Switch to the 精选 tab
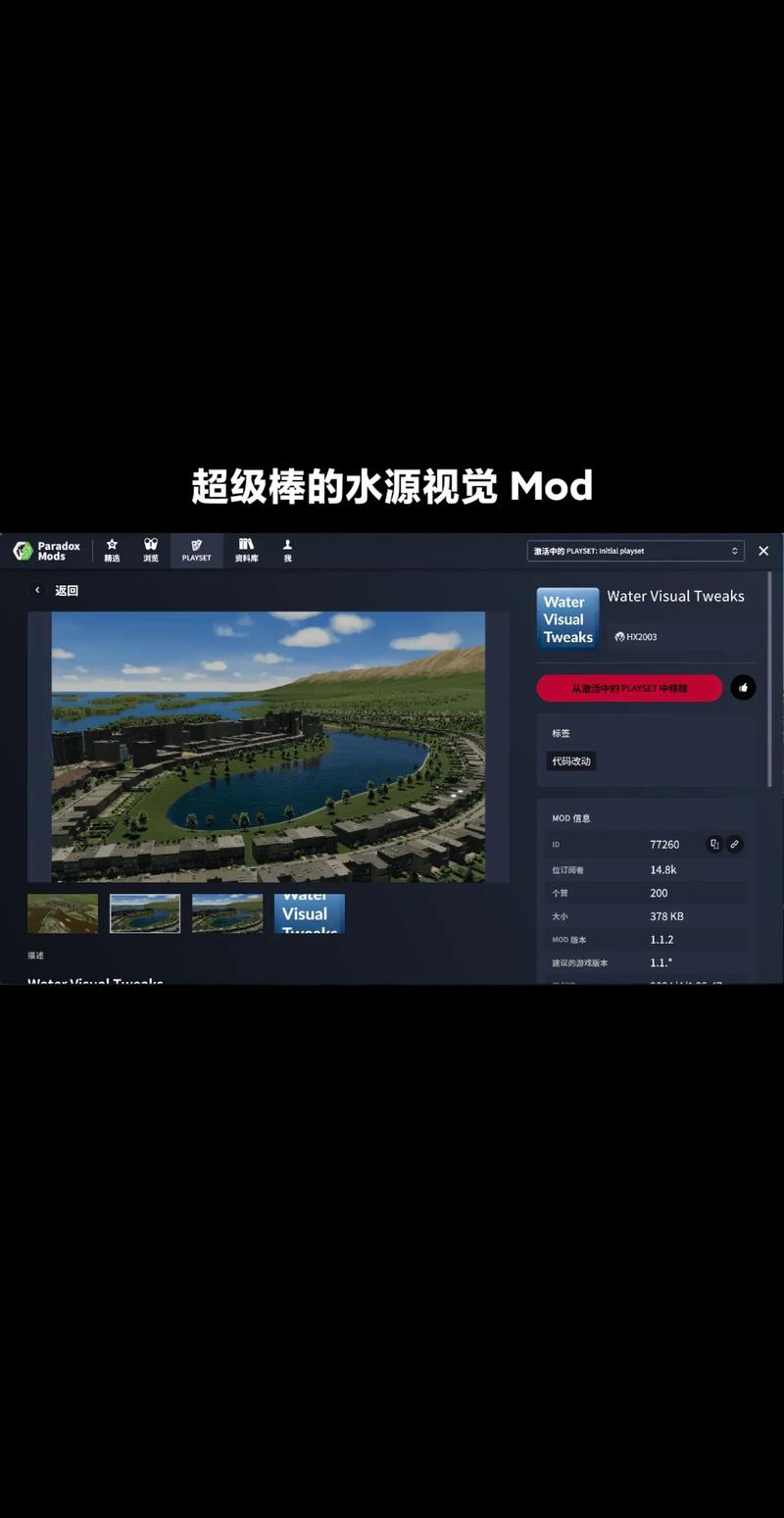 pos(112,550)
